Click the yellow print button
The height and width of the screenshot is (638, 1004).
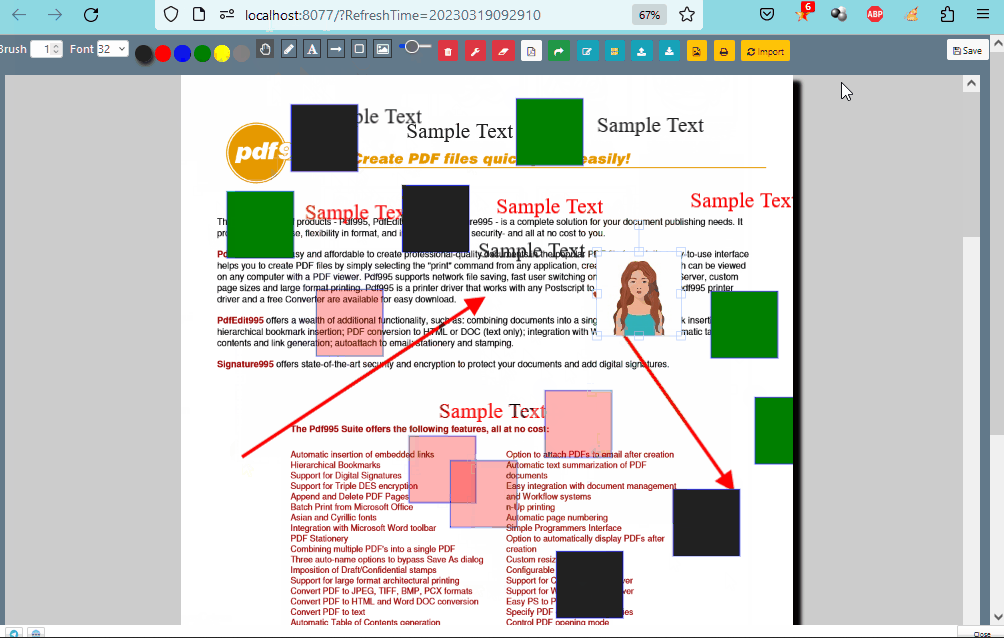click(724, 51)
